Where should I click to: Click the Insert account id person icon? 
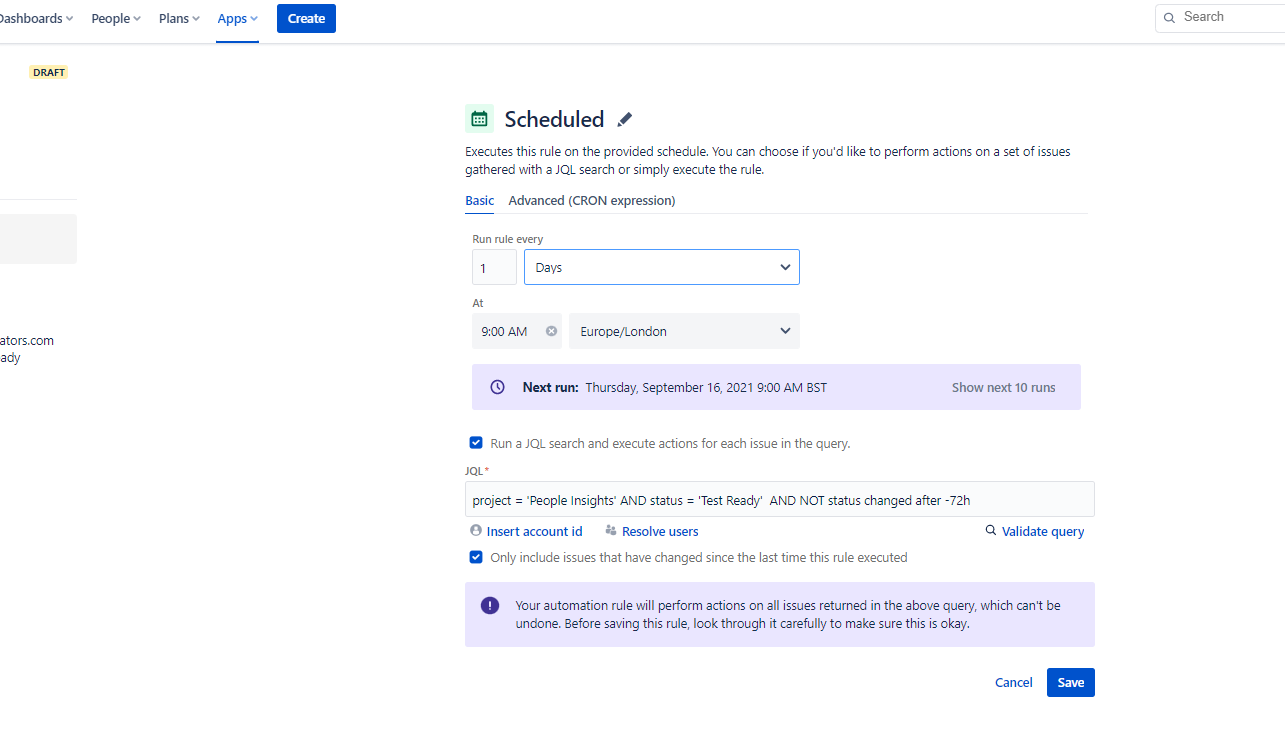click(x=476, y=531)
